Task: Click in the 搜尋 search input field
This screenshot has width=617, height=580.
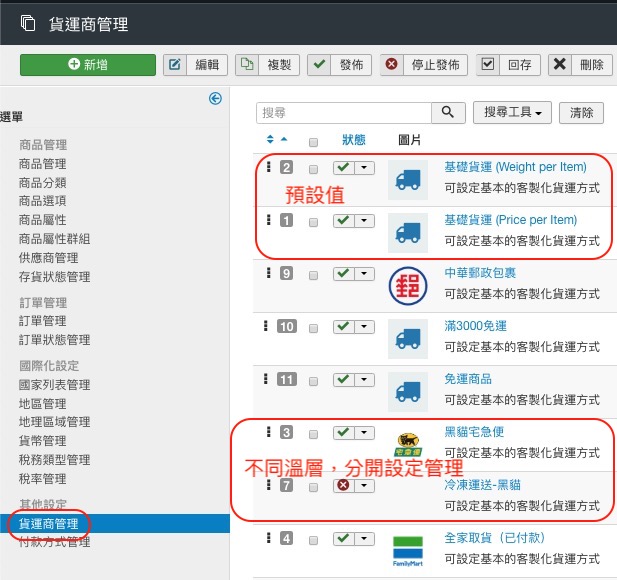Action: 343,113
